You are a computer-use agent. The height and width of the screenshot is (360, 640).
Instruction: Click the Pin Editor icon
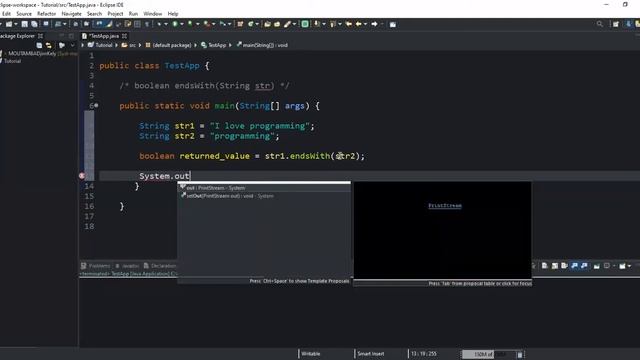pos(393,24)
